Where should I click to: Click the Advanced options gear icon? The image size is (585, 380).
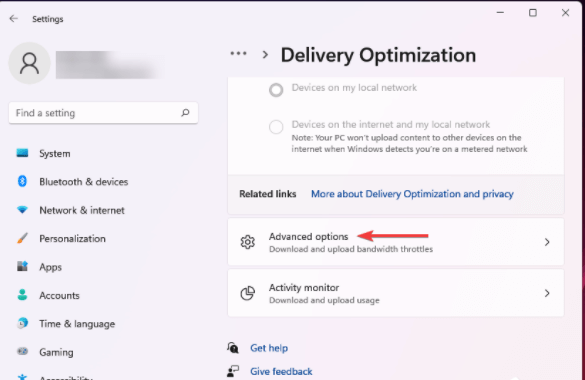point(248,242)
